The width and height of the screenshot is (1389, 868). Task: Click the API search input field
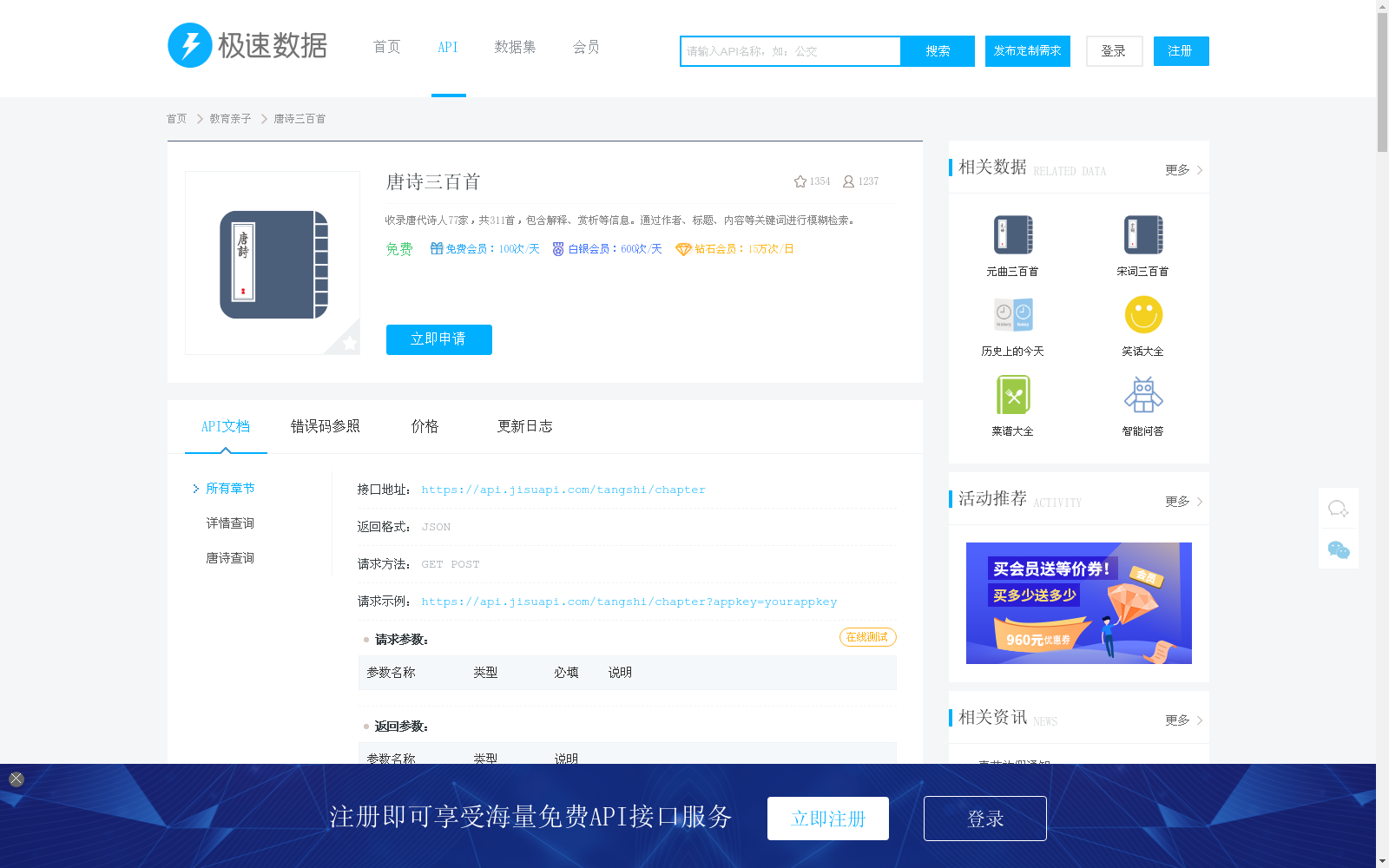pos(790,51)
